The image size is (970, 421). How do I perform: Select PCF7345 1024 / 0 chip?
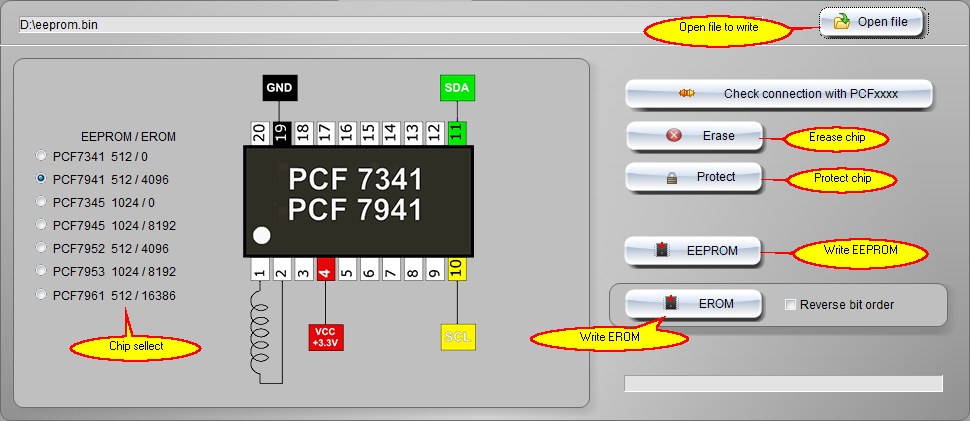click(41, 201)
